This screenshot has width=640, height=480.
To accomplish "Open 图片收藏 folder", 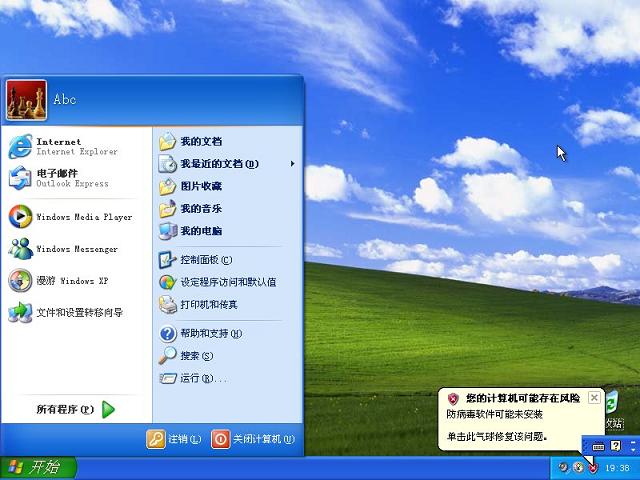I will [x=200, y=186].
